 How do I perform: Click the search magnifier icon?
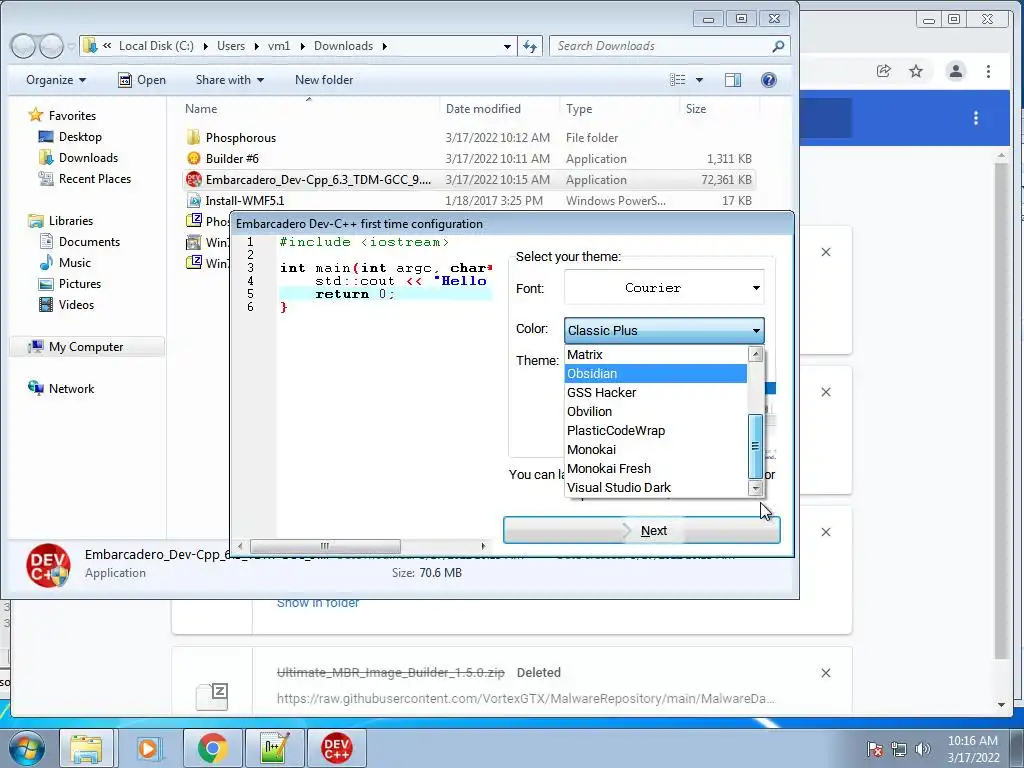coord(778,46)
